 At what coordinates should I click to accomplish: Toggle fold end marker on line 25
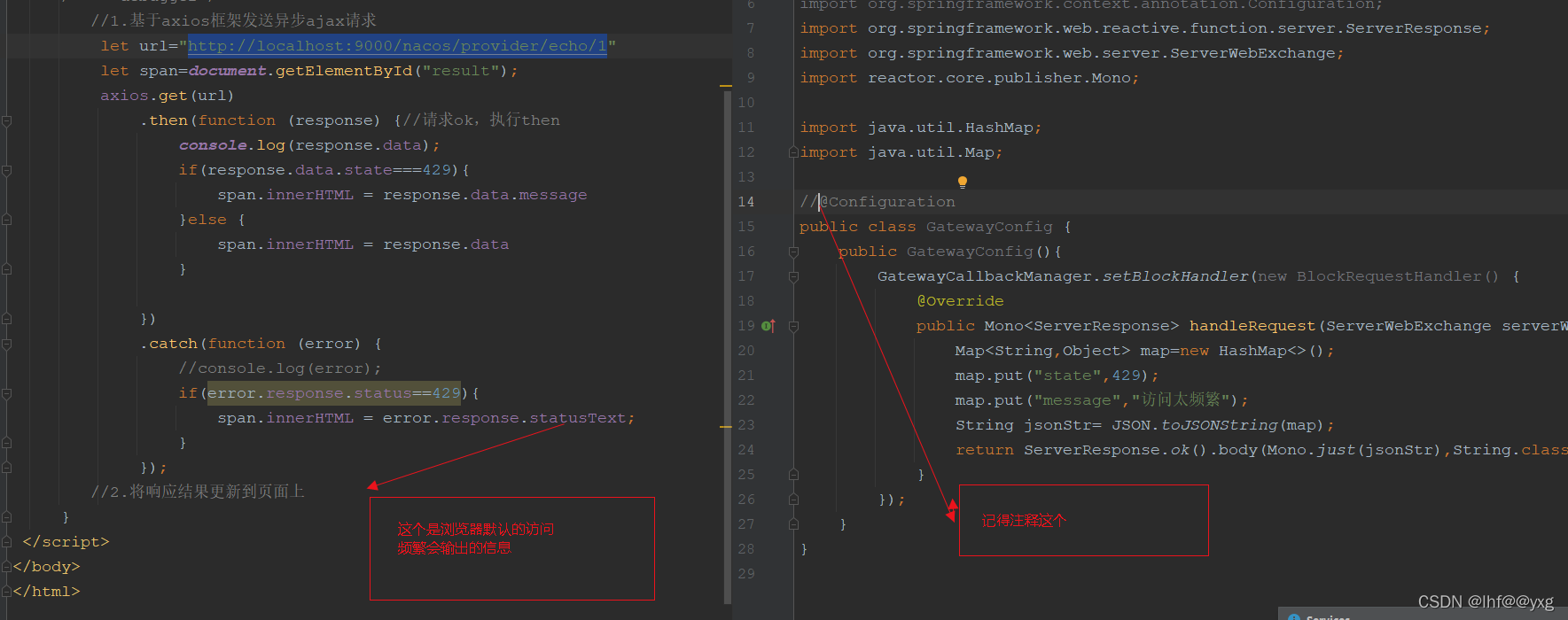pos(793,475)
